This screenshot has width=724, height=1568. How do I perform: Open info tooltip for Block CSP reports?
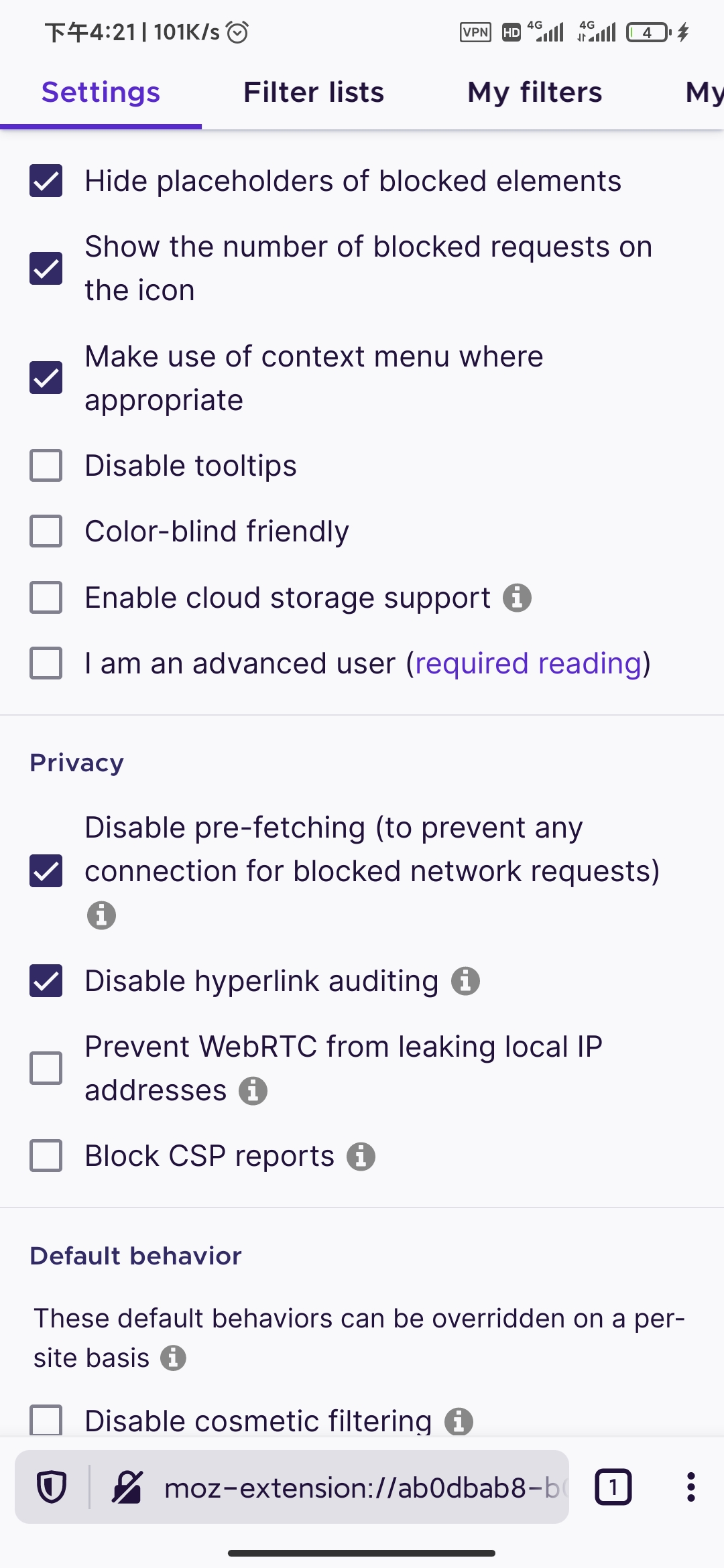coord(361,1155)
